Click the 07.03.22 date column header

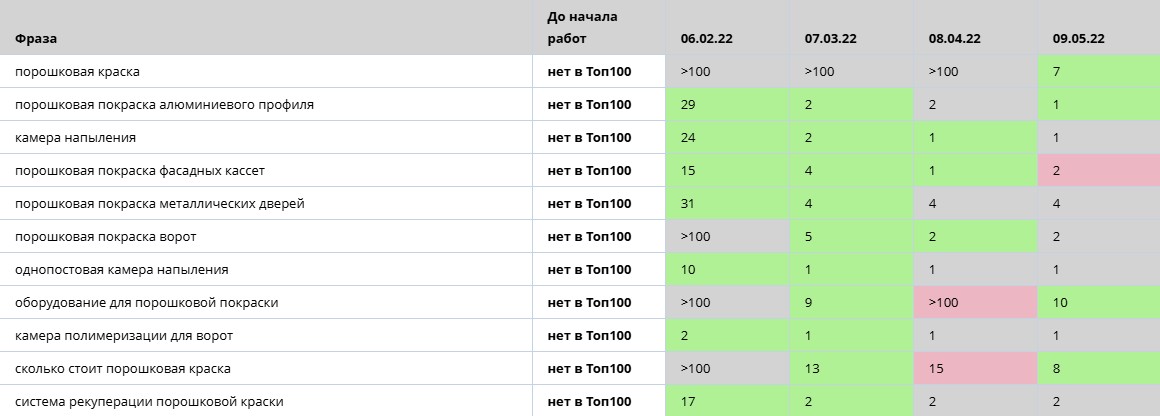click(x=831, y=39)
